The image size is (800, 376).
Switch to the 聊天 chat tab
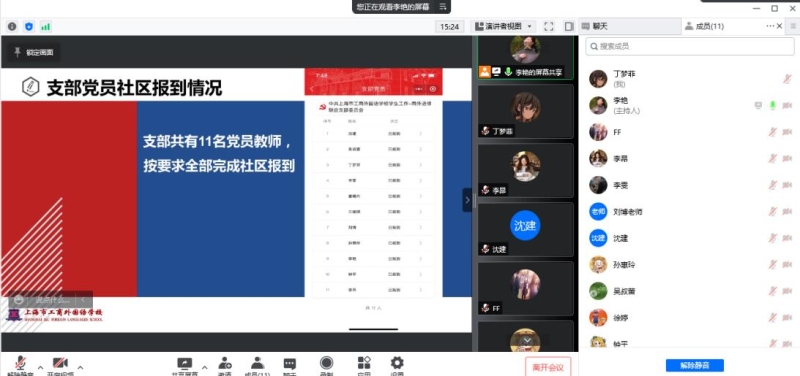tap(630, 27)
